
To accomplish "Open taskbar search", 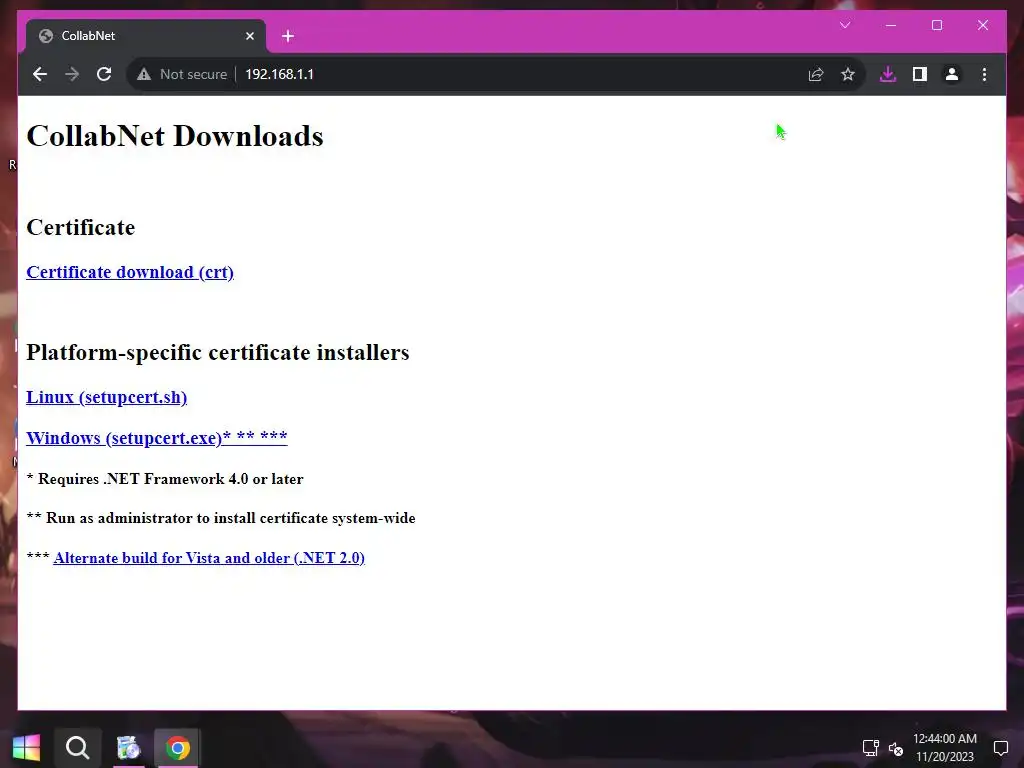I will 77,748.
